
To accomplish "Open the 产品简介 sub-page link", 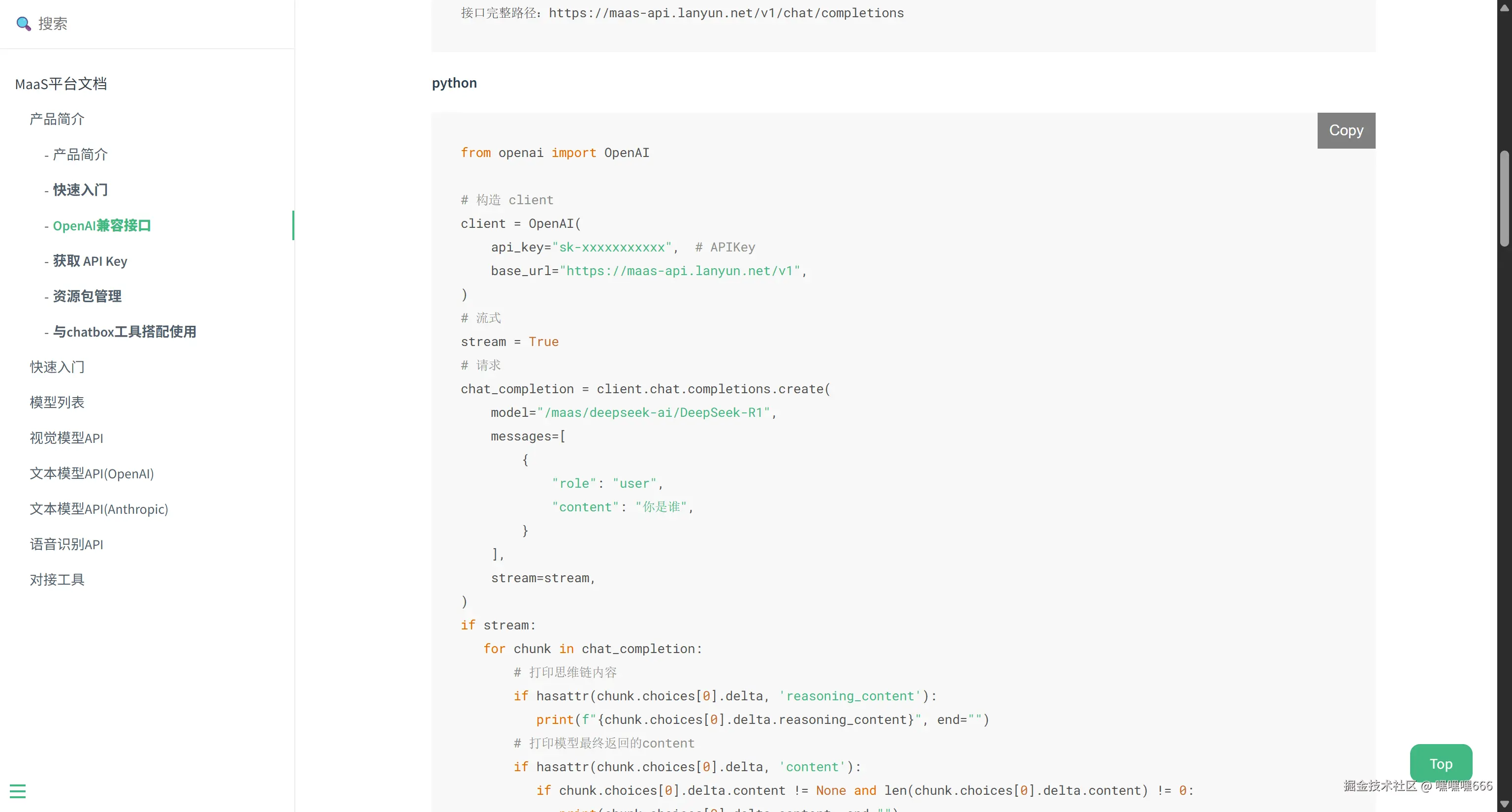I will click(80, 155).
